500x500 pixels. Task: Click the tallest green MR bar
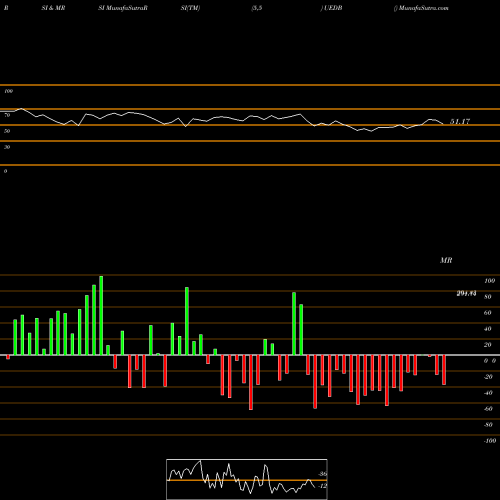click(101, 315)
